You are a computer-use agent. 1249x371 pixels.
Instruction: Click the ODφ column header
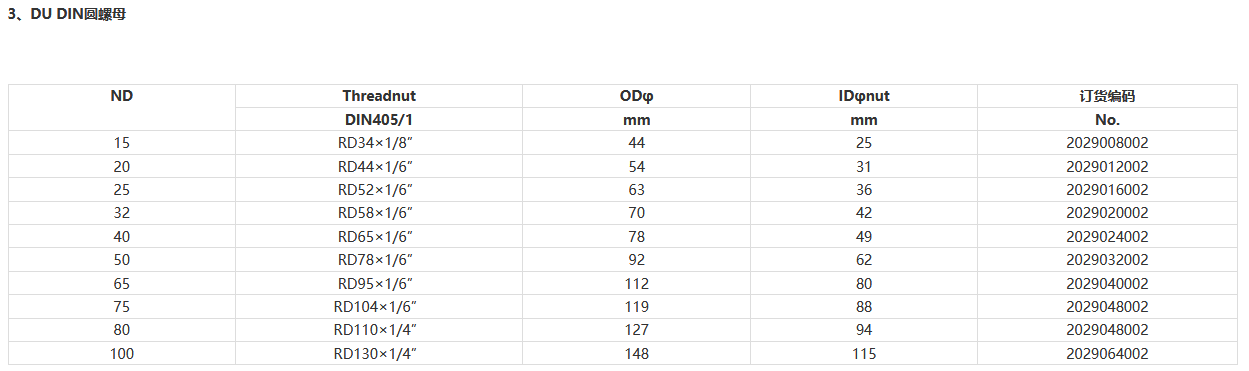[x=637, y=96]
